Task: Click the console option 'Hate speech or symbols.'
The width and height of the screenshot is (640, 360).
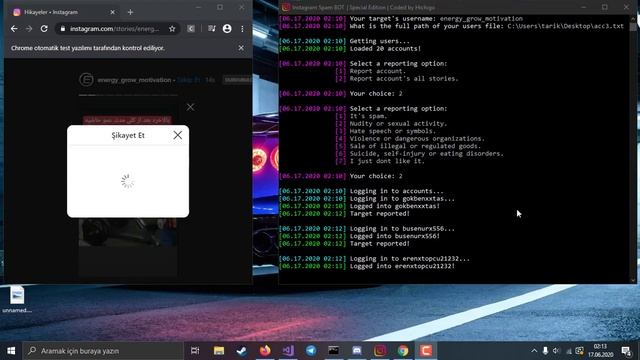Action: [392, 131]
